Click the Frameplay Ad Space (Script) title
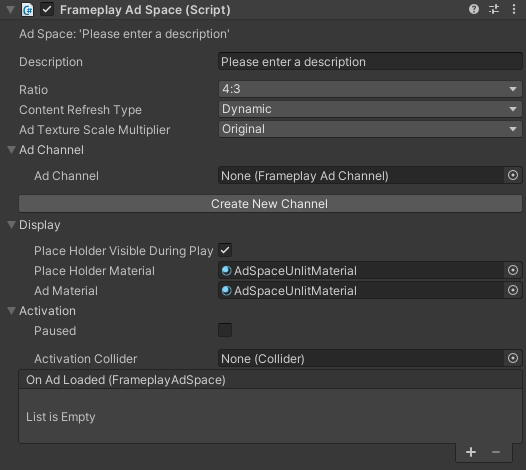 [x=145, y=10]
